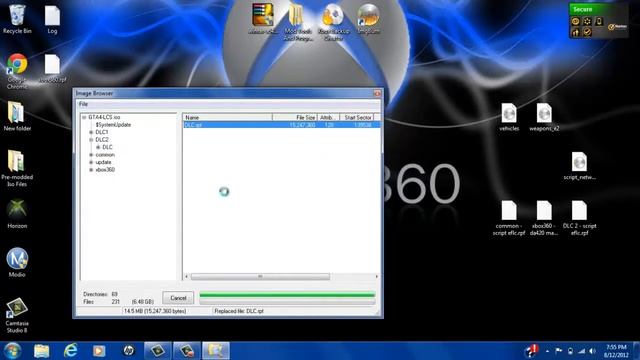
Task: Click the horizontal scrollbar thumb in file list
Action: click(x=260, y=277)
